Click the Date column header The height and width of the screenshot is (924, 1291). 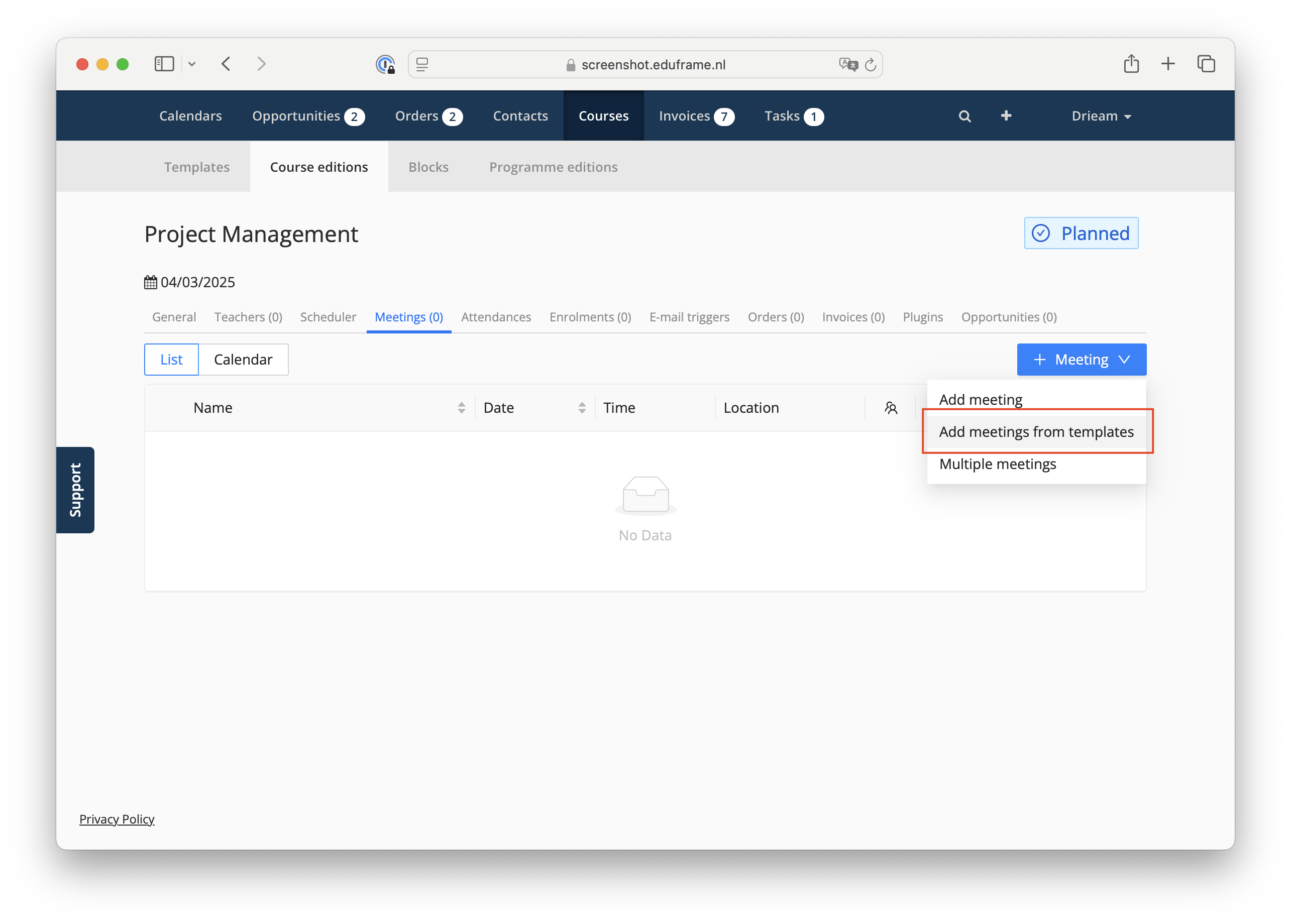point(498,408)
